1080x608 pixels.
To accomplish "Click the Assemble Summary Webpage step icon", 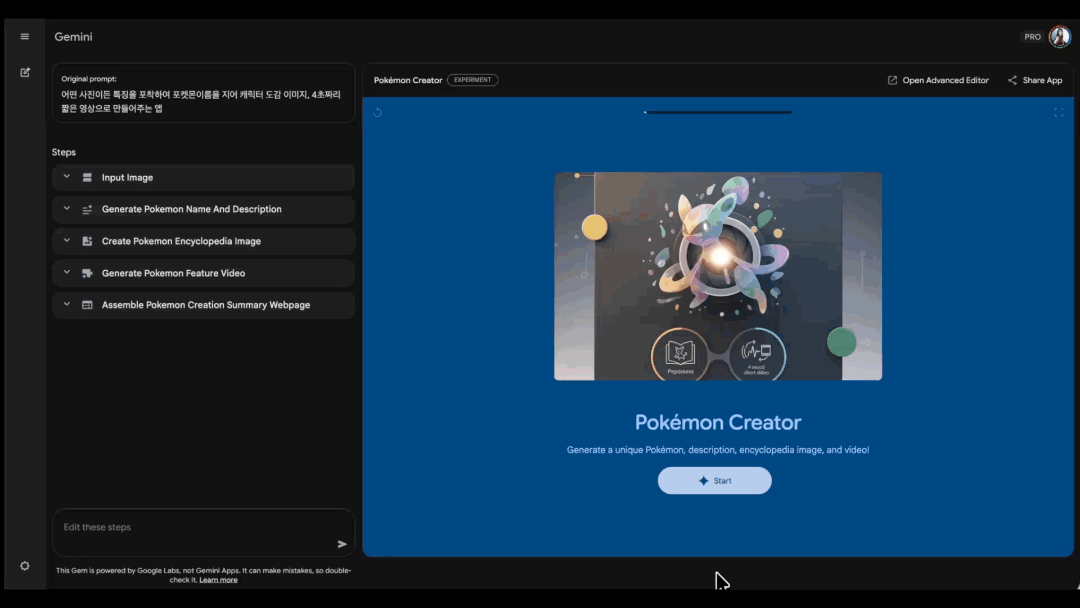I will click(x=87, y=305).
